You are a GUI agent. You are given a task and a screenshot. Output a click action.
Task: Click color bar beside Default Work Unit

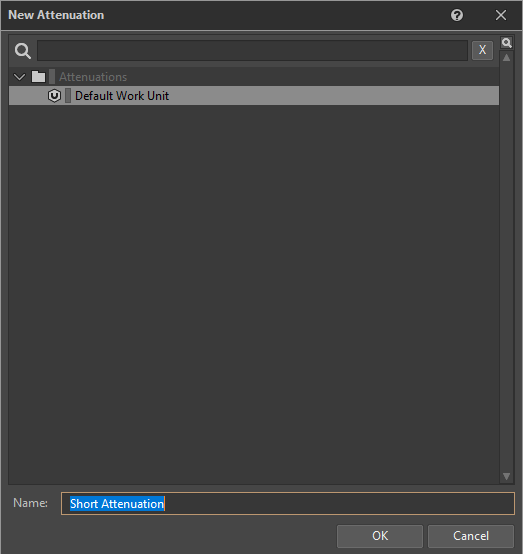point(68,96)
